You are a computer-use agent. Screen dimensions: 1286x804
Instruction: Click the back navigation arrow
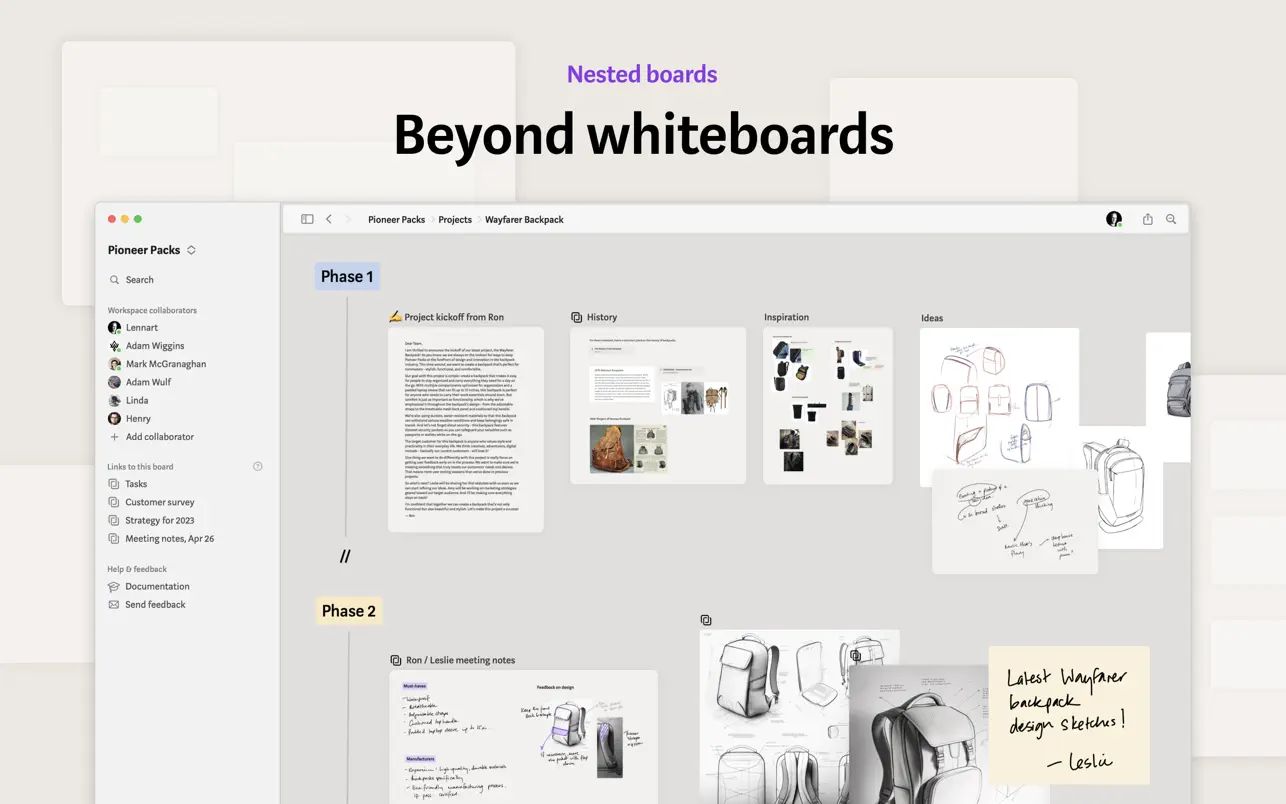[x=328, y=218]
